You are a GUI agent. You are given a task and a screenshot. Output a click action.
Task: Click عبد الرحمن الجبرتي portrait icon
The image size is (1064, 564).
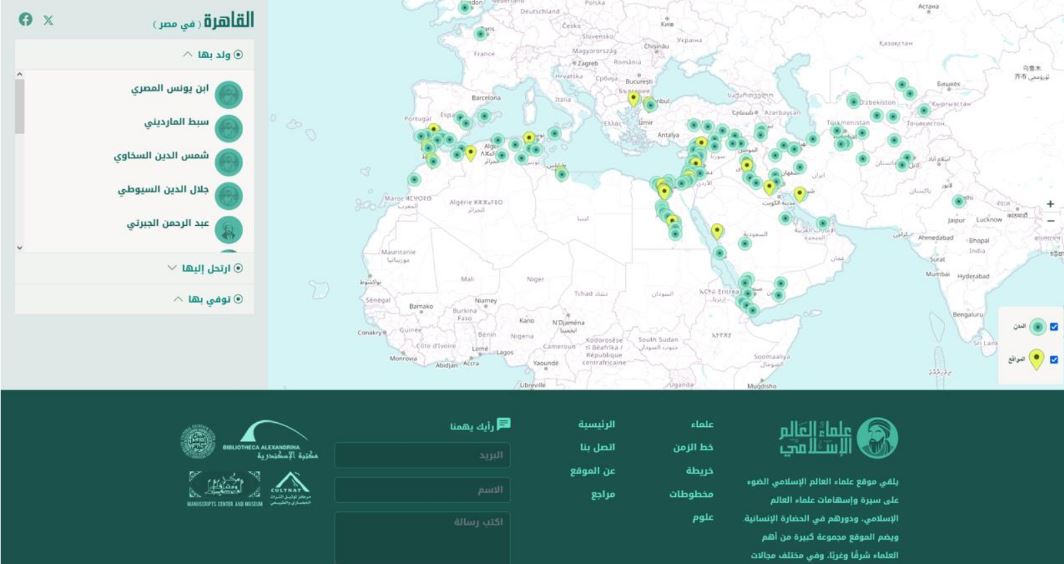pos(229,230)
